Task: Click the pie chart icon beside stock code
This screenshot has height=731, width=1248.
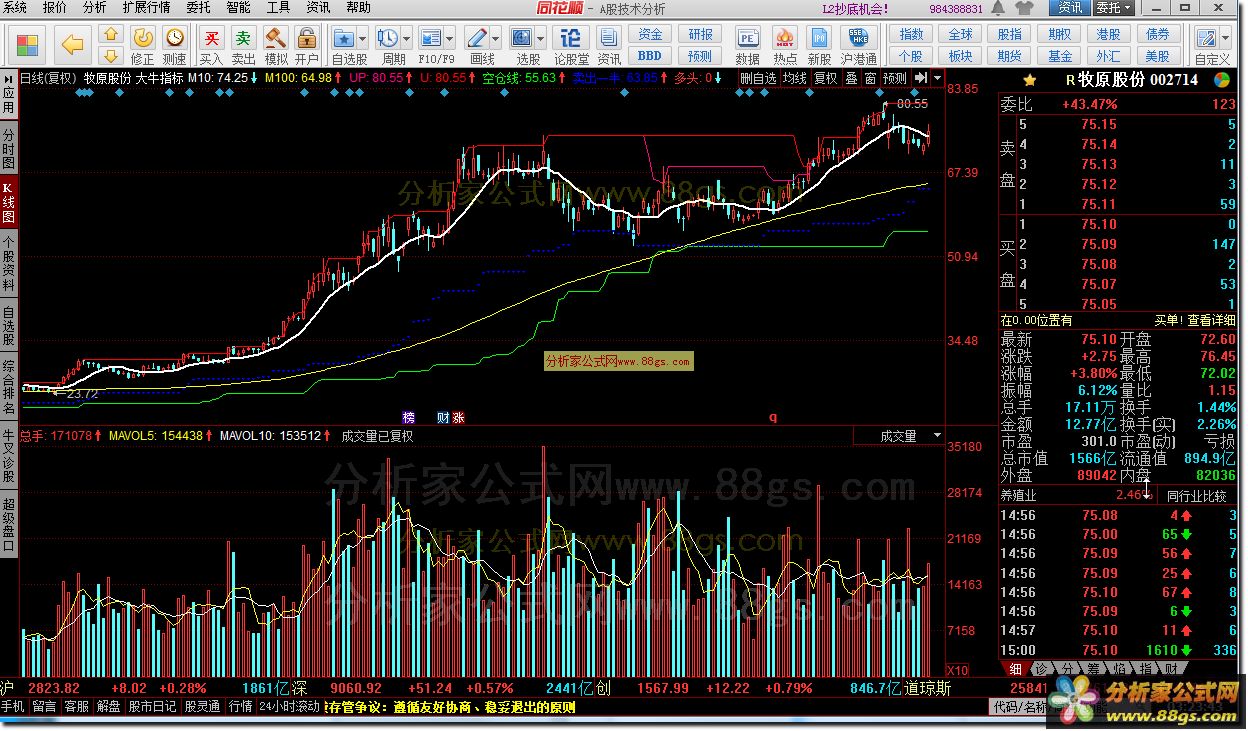Action: tap(1222, 79)
